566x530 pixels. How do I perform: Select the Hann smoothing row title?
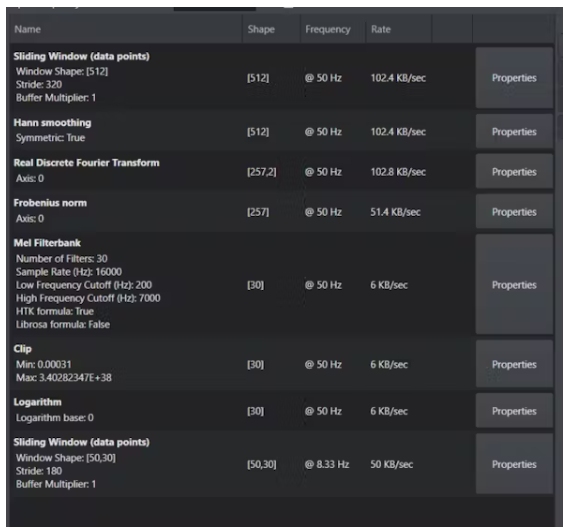click(52, 123)
